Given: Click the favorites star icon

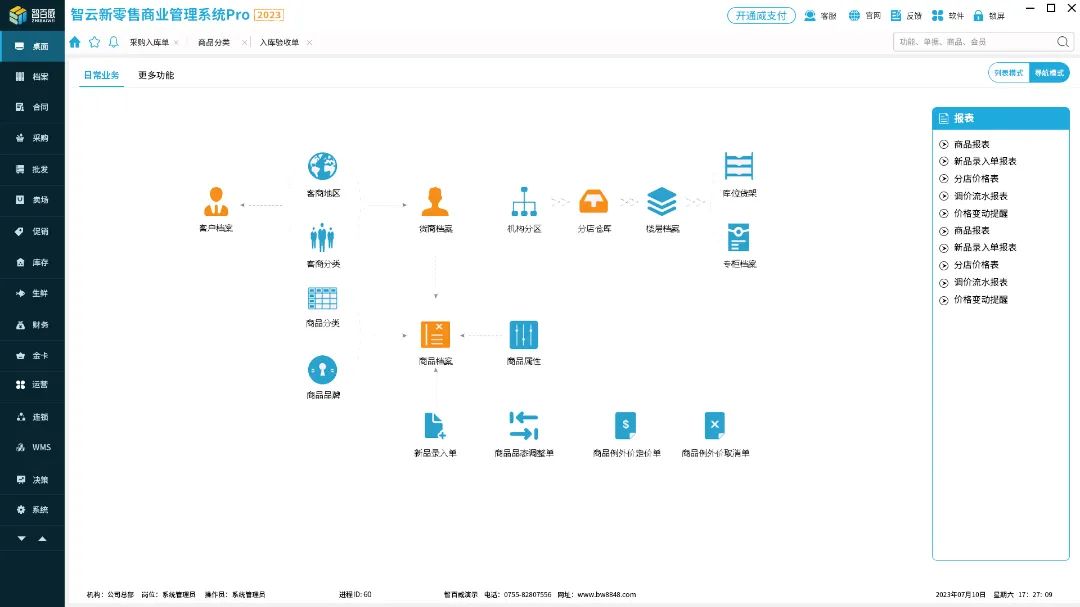Looking at the screenshot, I should tap(94, 42).
